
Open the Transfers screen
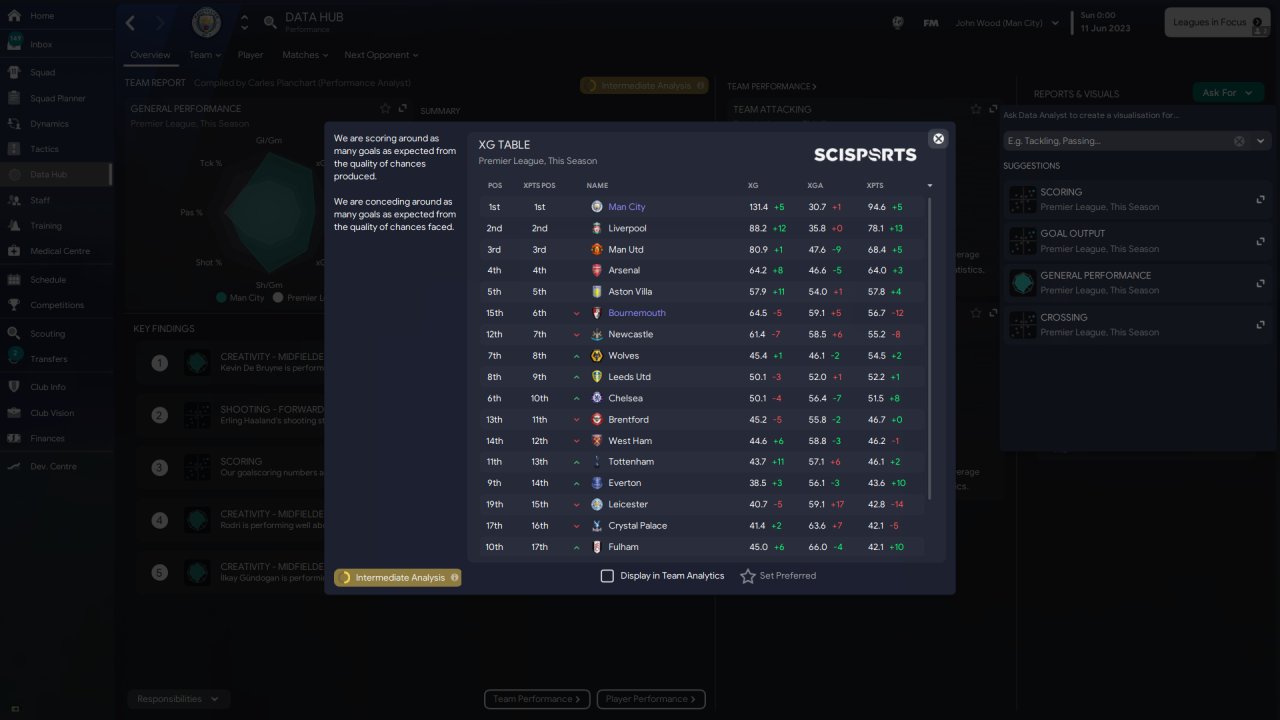coord(48,359)
